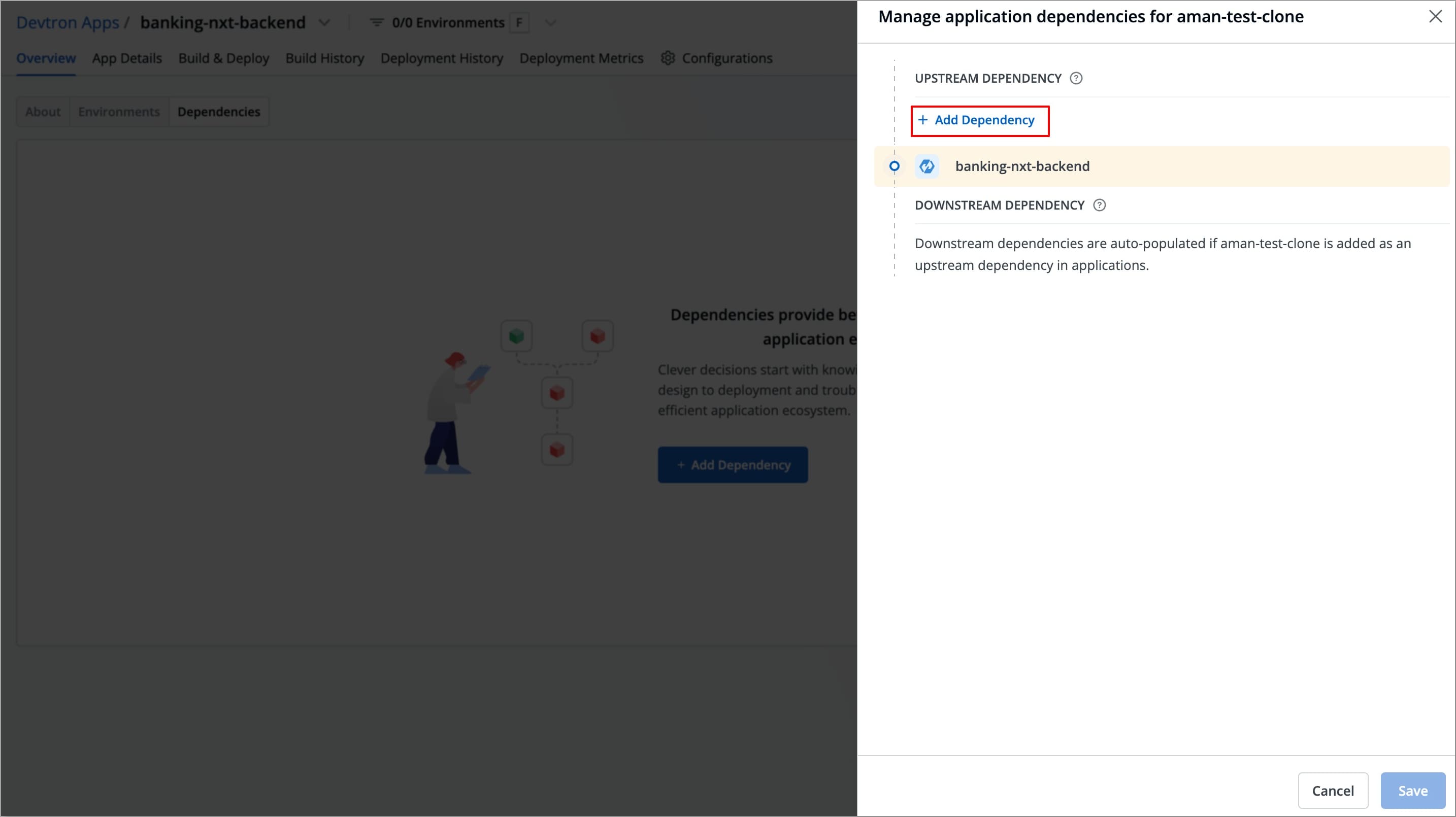This screenshot has width=1456, height=817.
Task: Click the dependency illustration graphic
Action: point(519,397)
